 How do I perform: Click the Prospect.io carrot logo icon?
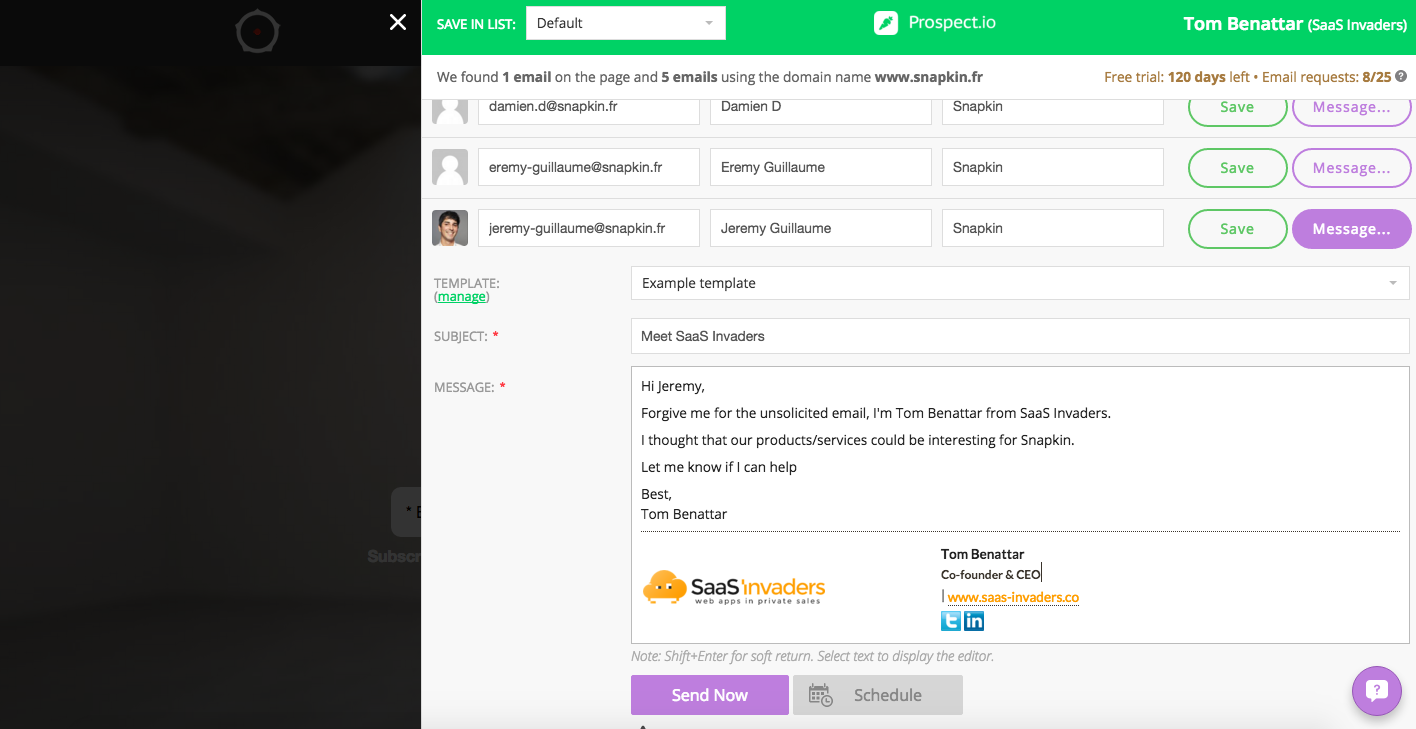886,23
